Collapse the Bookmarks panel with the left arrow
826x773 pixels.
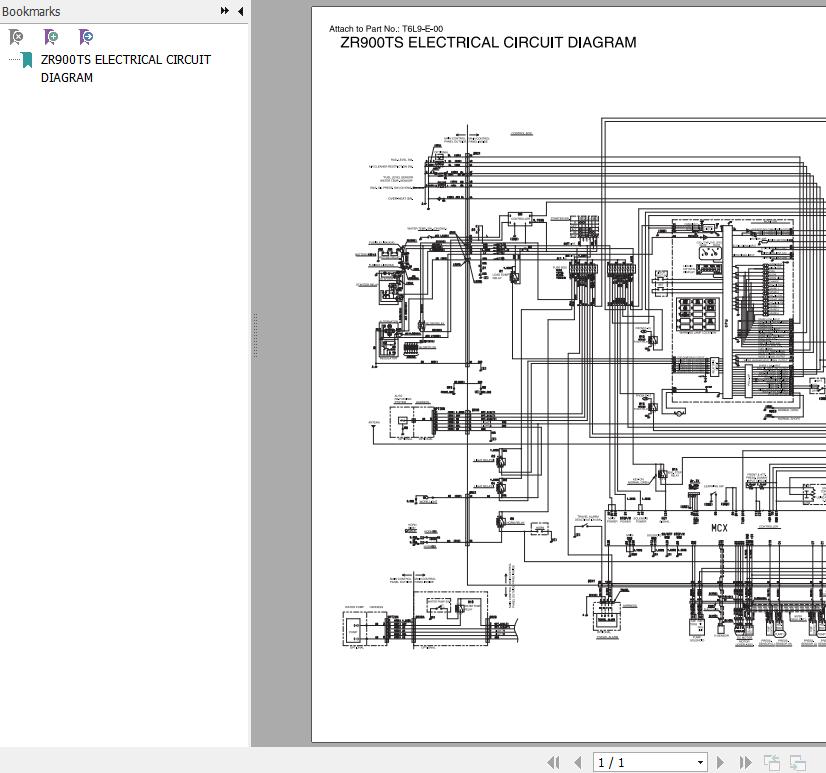(240, 11)
